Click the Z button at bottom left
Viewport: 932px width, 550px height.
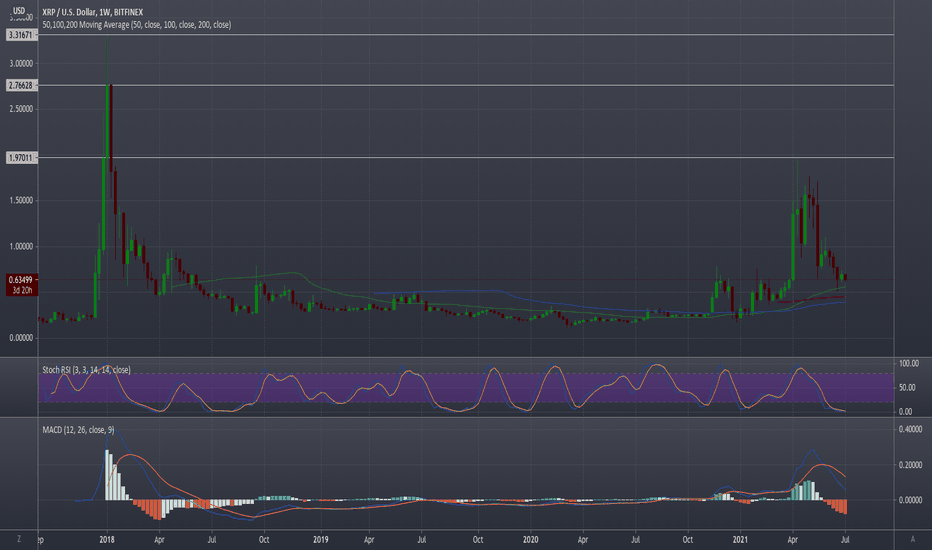(x=19, y=539)
